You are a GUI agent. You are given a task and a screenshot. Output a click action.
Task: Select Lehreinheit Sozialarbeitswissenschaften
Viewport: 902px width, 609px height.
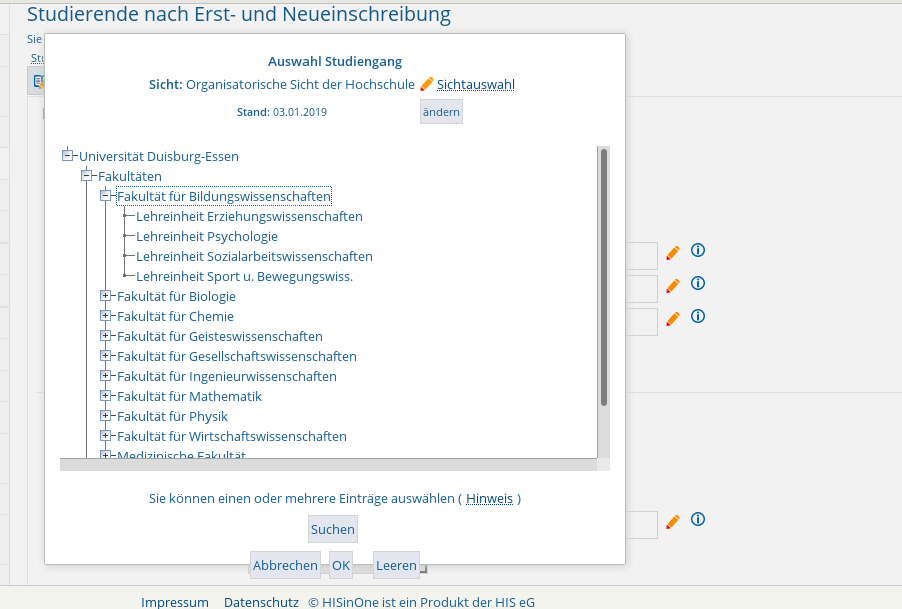pyautogui.click(x=254, y=256)
